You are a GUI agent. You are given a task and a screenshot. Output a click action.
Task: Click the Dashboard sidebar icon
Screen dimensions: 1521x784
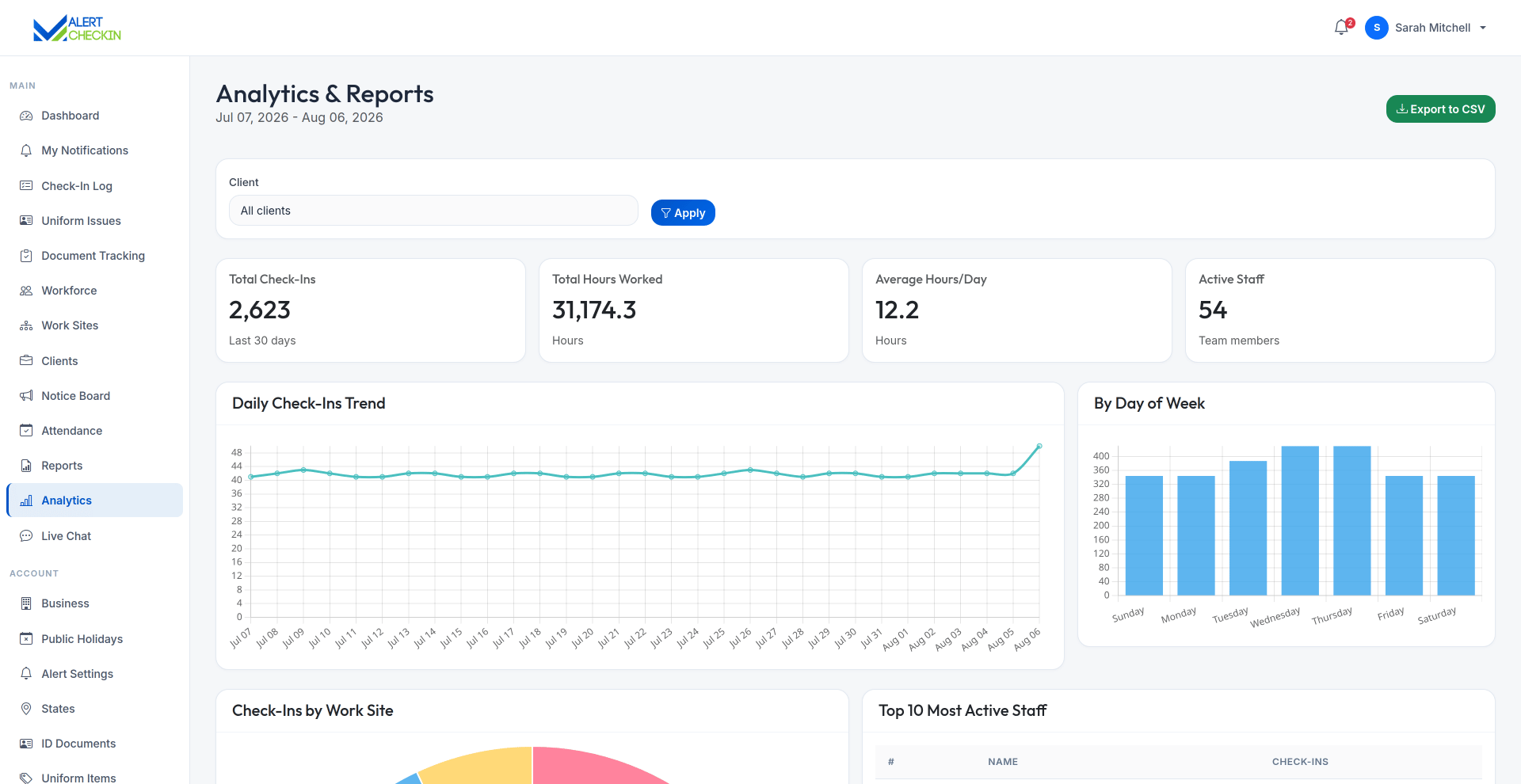26,116
